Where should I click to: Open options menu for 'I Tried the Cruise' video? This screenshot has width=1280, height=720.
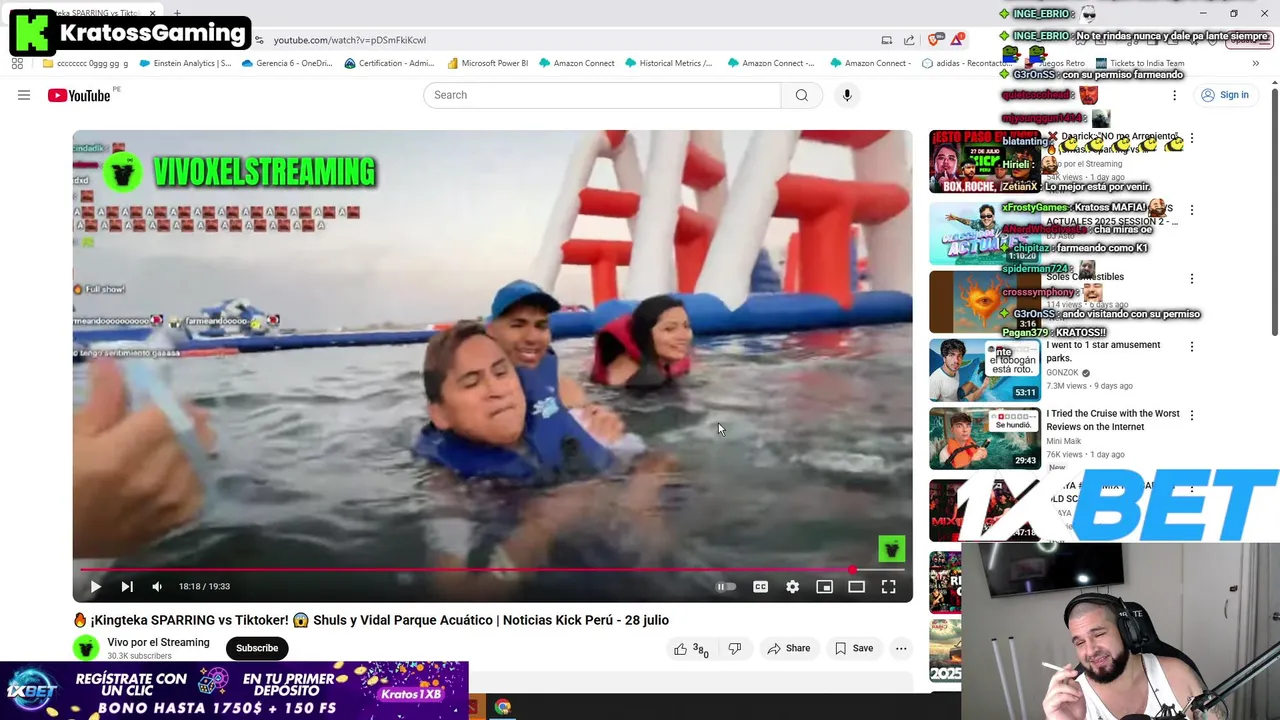click(x=1191, y=415)
